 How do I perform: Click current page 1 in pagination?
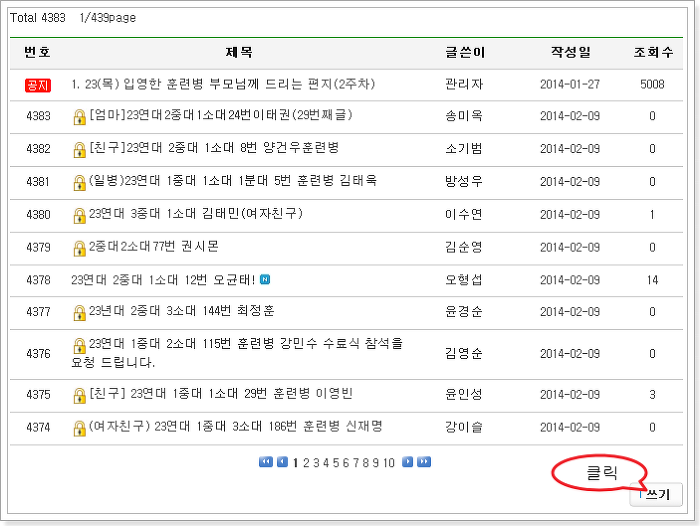[x=296, y=463]
